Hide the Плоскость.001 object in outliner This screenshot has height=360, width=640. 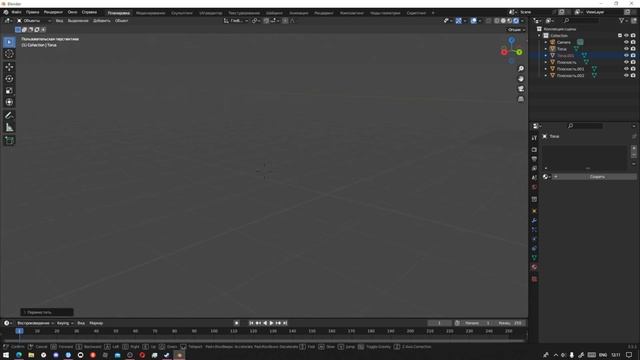point(626,69)
